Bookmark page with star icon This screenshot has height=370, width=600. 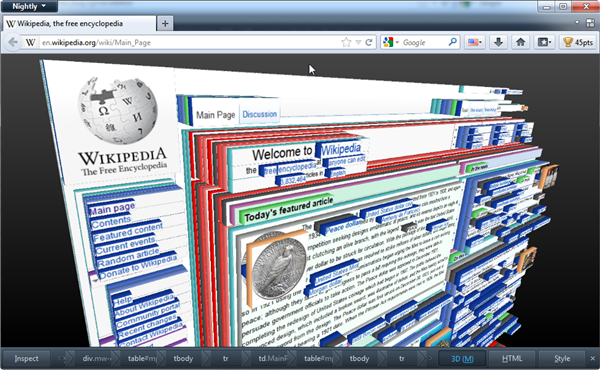(x=346, y=42)
